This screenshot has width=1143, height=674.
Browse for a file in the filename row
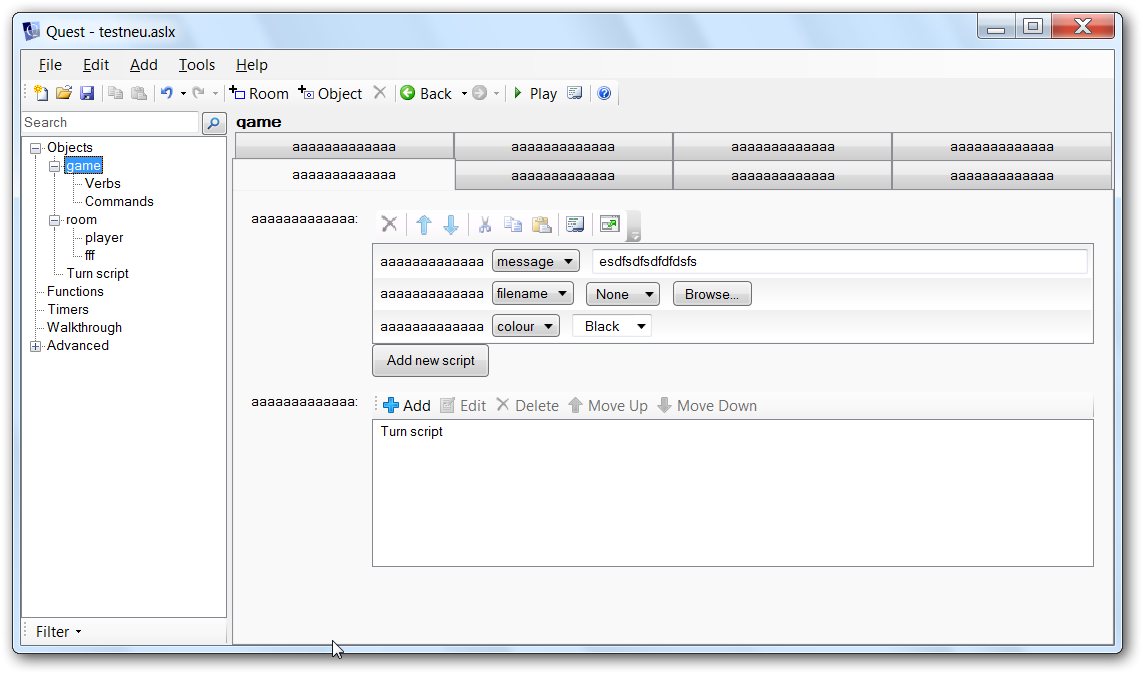711,293
